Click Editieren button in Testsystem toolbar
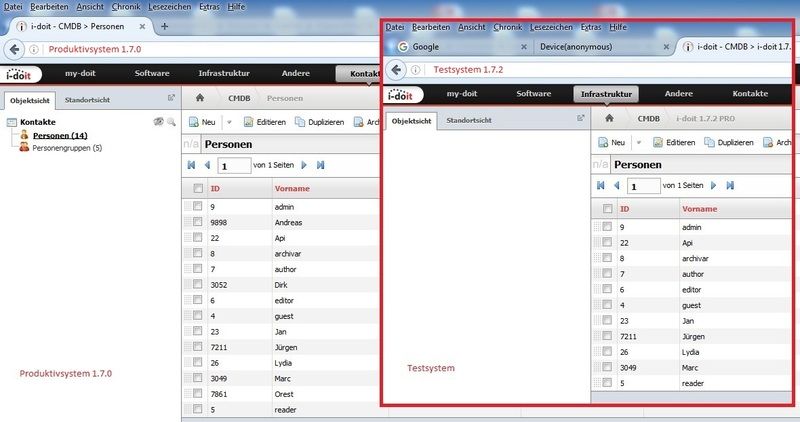800x422 pixels. pyautogui.click(x=674, y=142)
